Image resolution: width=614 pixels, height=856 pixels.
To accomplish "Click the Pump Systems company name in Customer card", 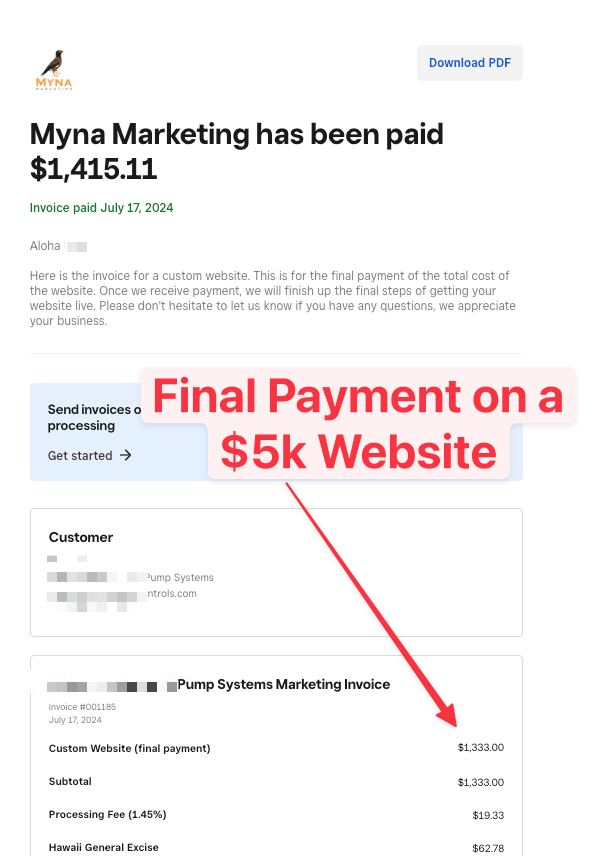I will click(x=180, y=578).
